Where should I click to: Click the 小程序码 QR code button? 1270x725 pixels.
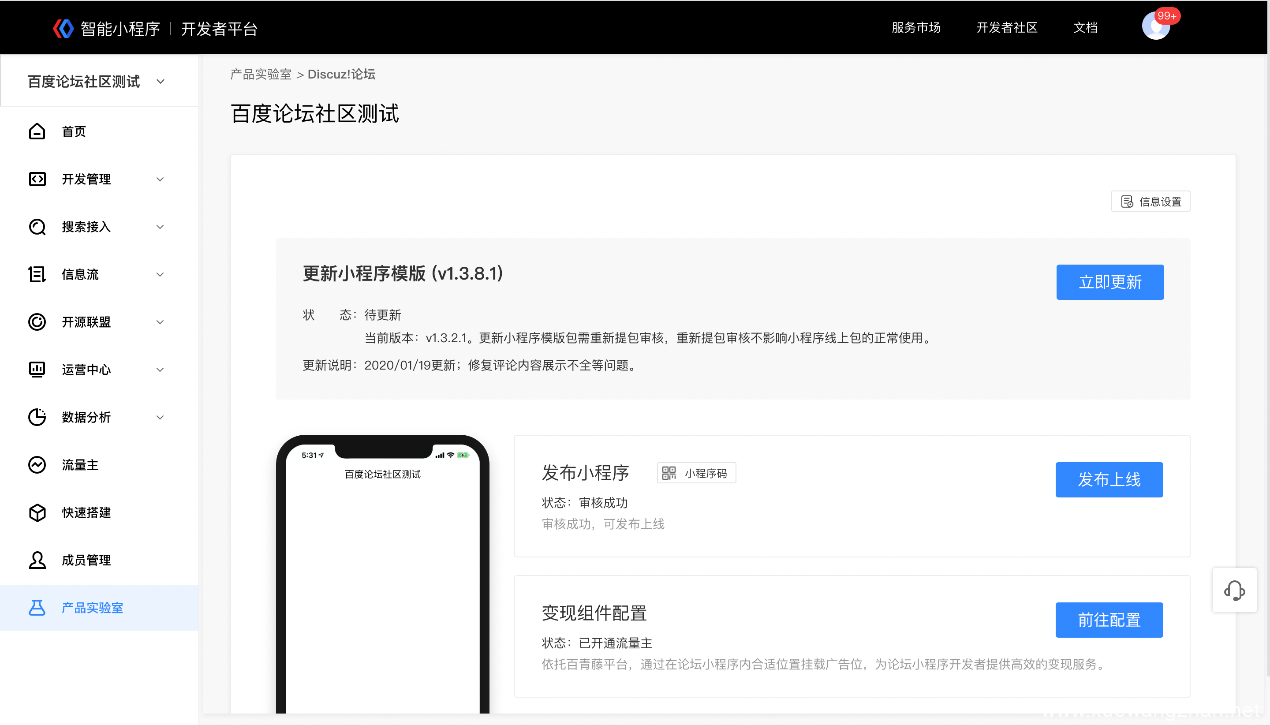pos(696,473)
